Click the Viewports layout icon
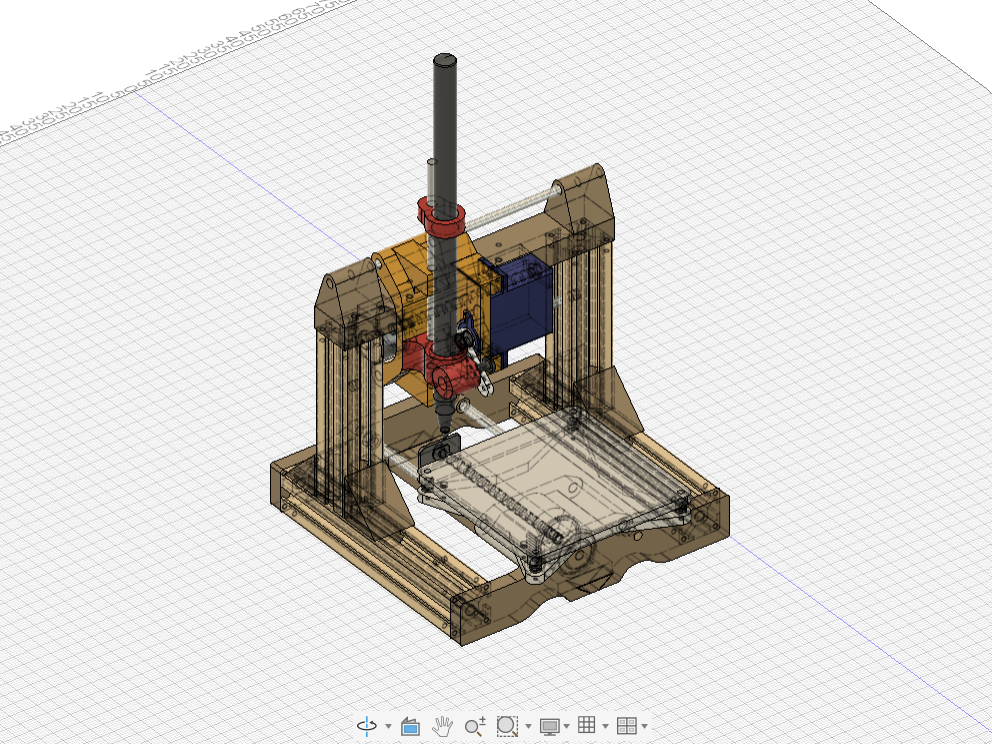This screenshot has width=992, height=744. click(626, 726)
